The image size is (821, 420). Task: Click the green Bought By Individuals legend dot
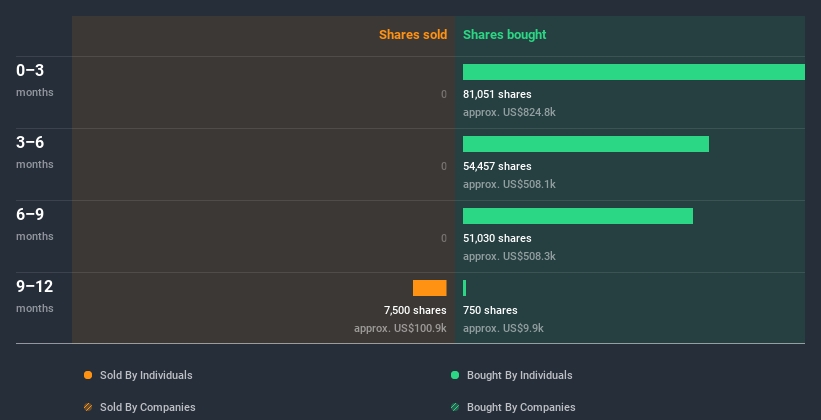pyautogui.click(x=455, y=375)
